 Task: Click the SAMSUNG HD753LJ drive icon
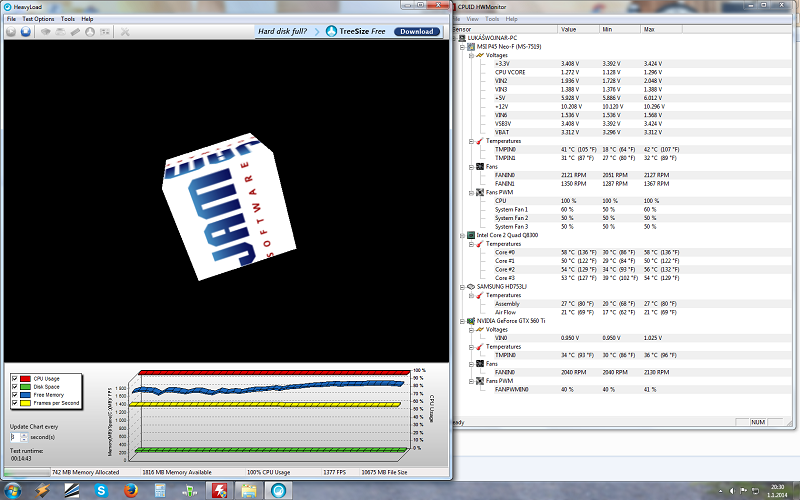(471, 287)
